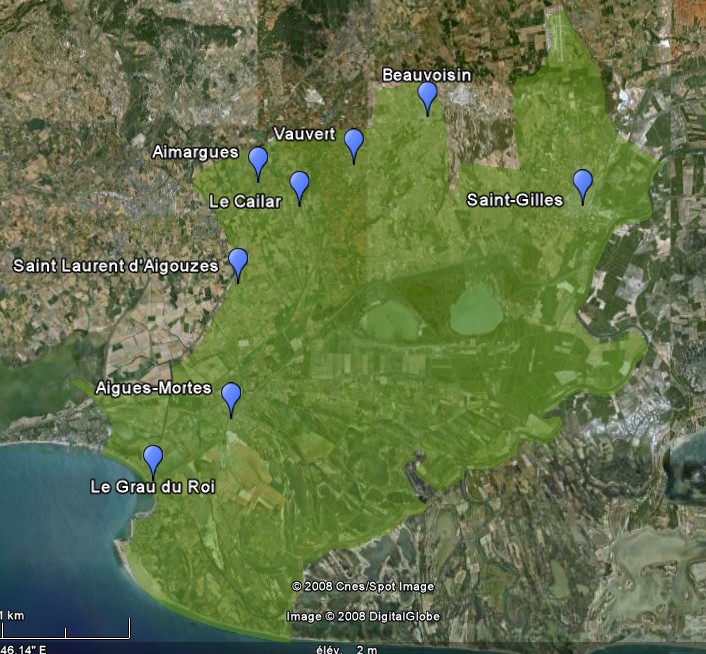Click the Aimargues placemark pin
This screenshot has width=706, height=654.
pos(258,160)
